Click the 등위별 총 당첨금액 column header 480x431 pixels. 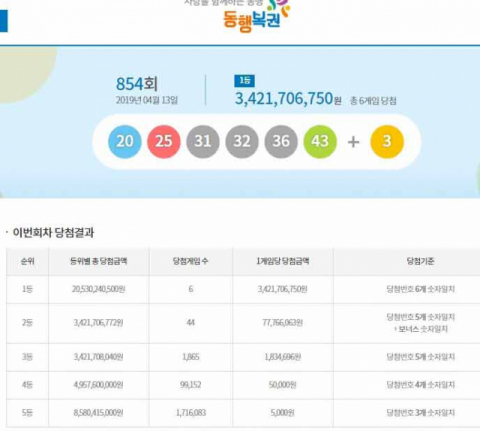[99, 261]
